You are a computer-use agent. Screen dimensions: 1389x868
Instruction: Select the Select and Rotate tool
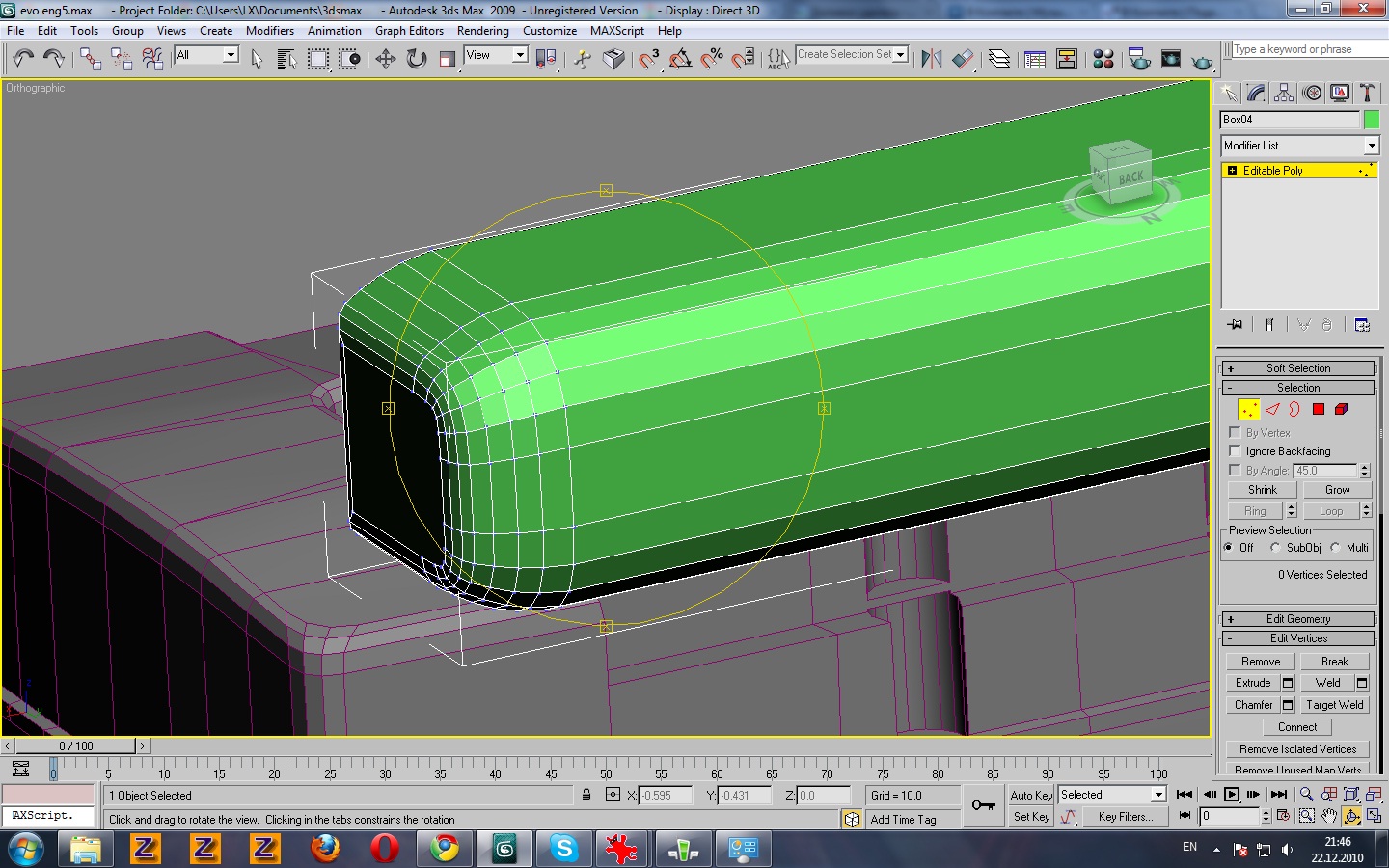pyautogui.click(x=416, y=59)
